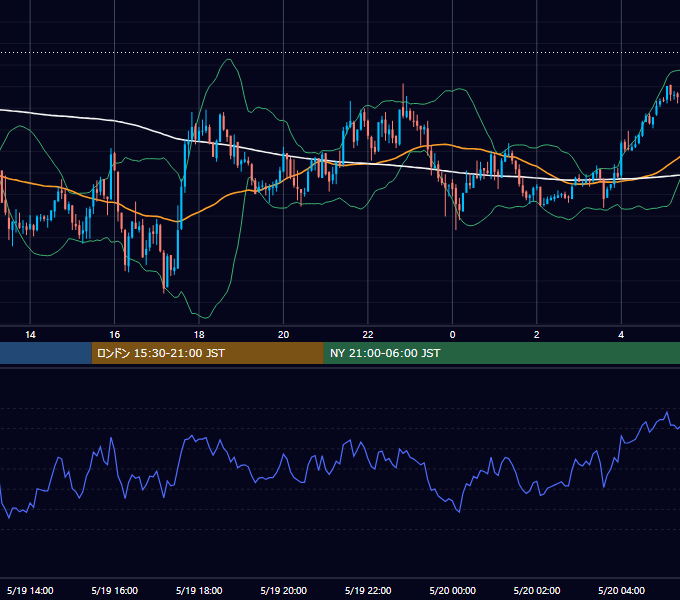Click the 5/19 20:00 date label
Viewport: 680px width, 600px height.
(x=284, y=590)
